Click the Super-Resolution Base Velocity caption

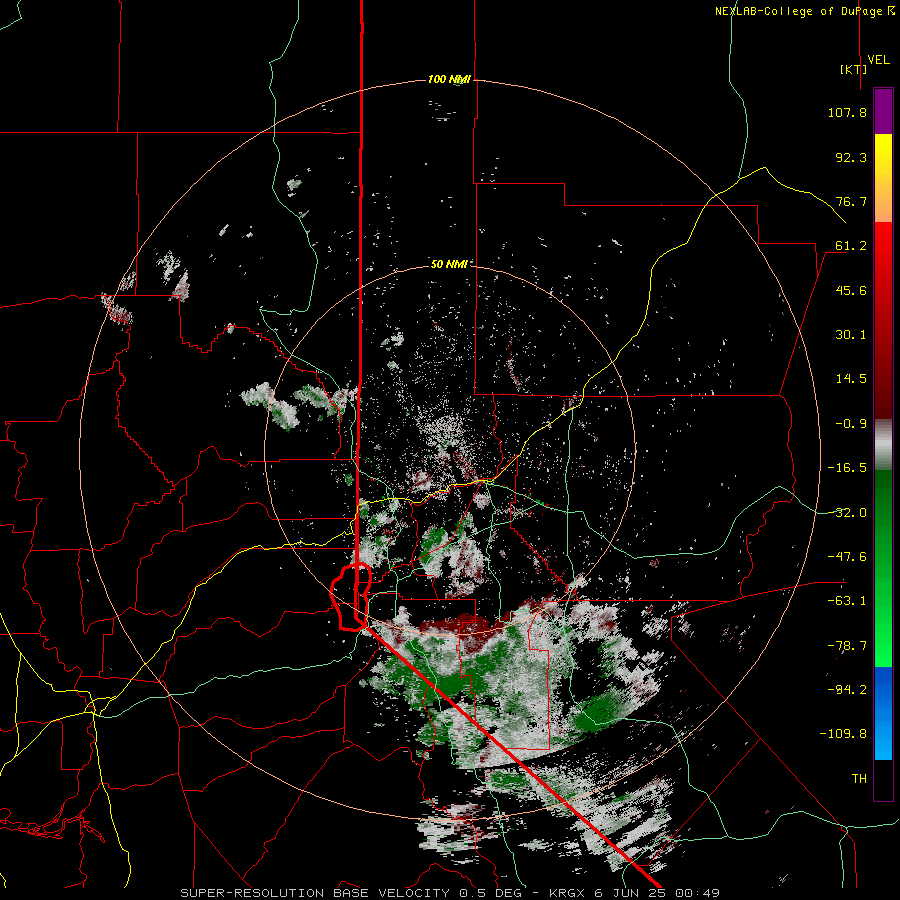[449, 893]
